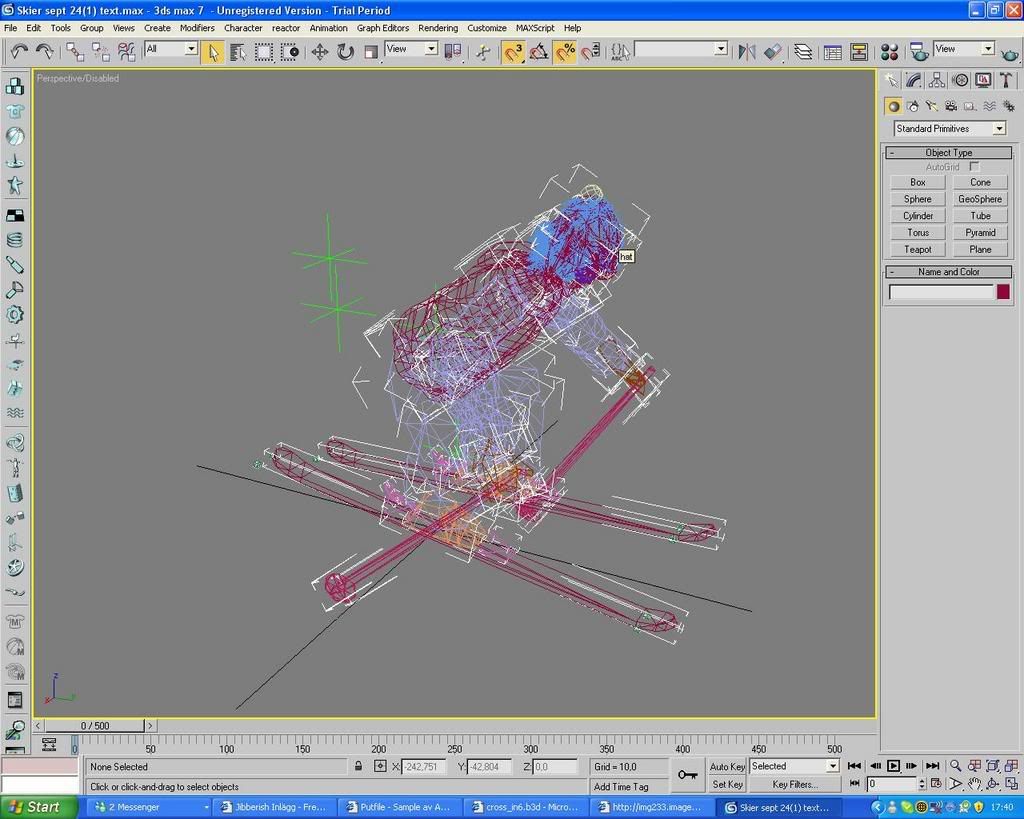Select the Select and Move tool

pos(320,51)
